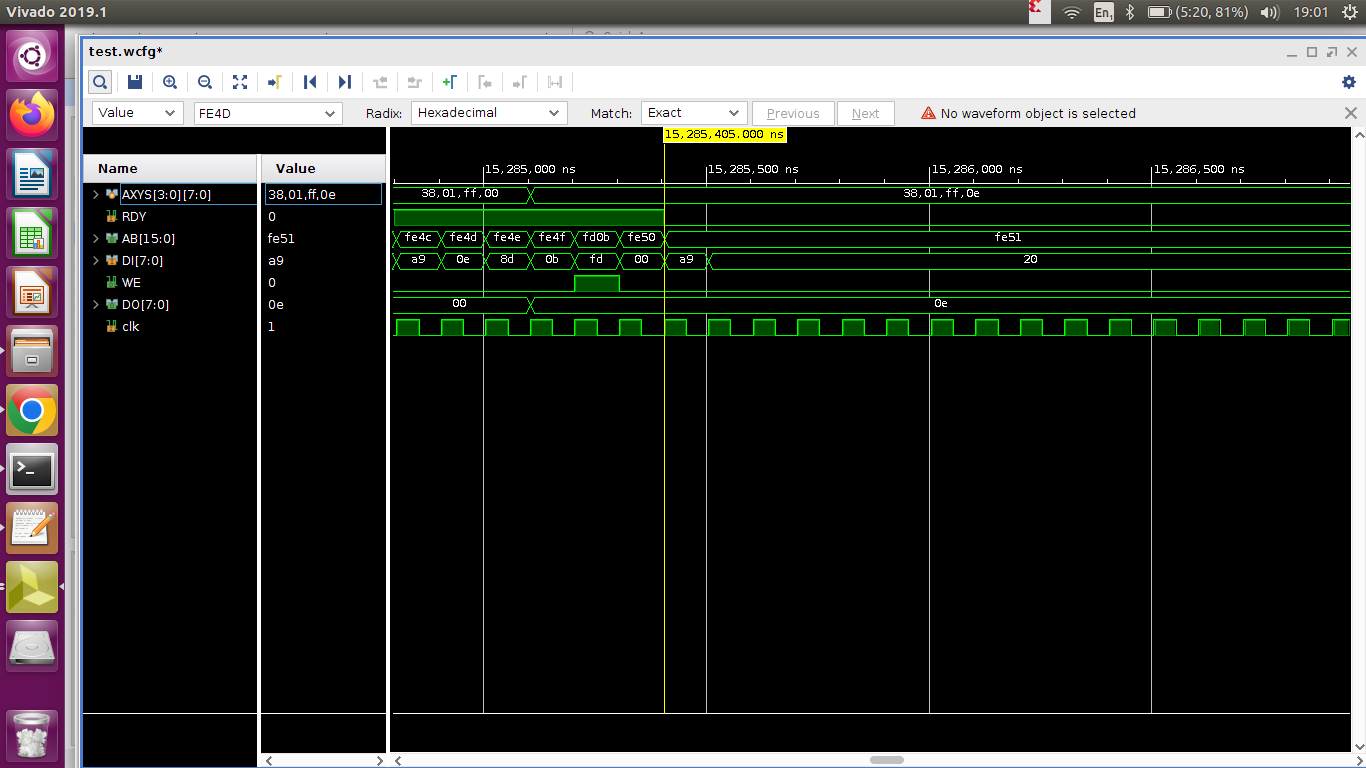This screenshot has width=1366, height=768.
Task: Click the horizontal scrollbar thumb under the waveform
Action: pos(886,760)
